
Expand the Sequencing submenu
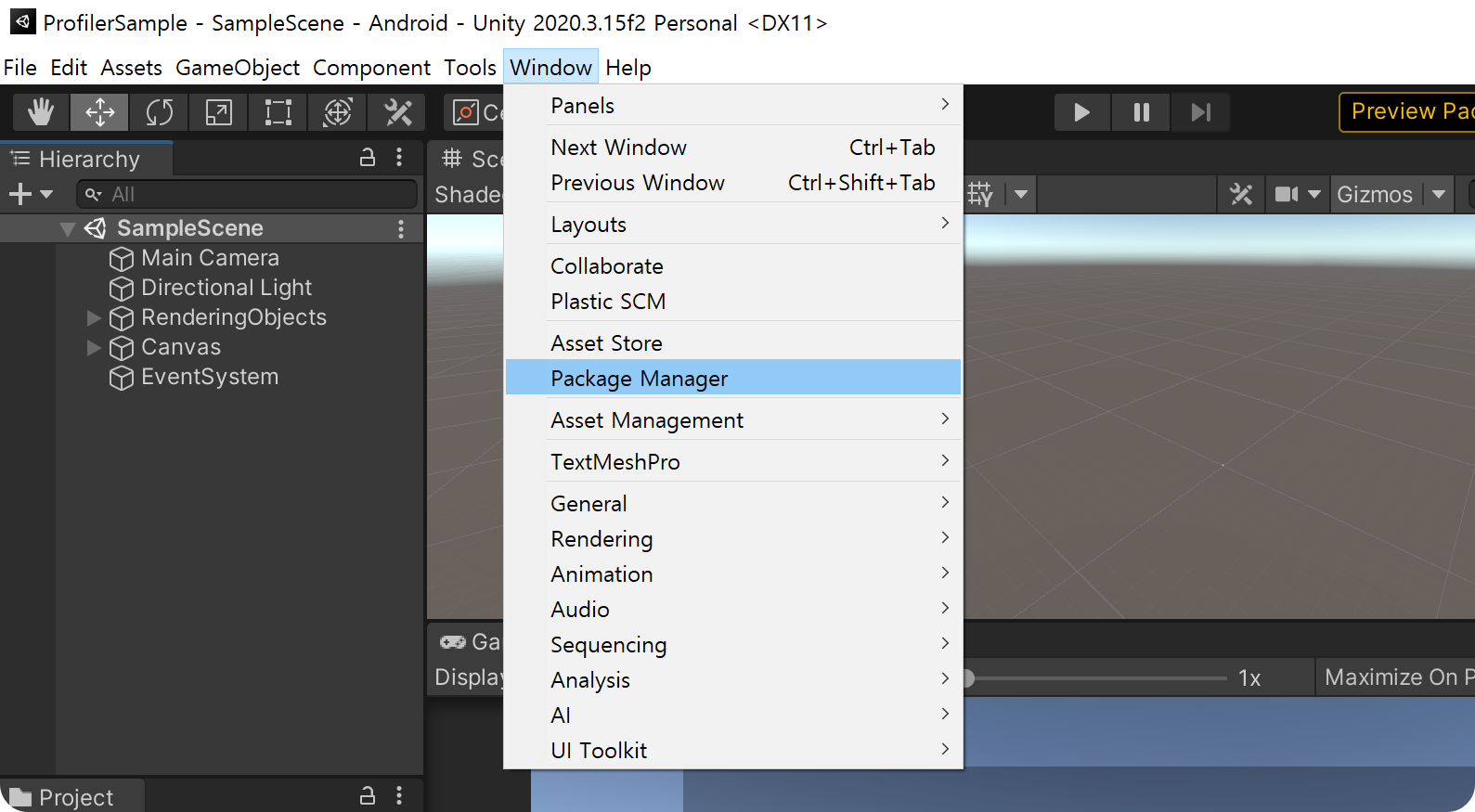pos(733,645)
